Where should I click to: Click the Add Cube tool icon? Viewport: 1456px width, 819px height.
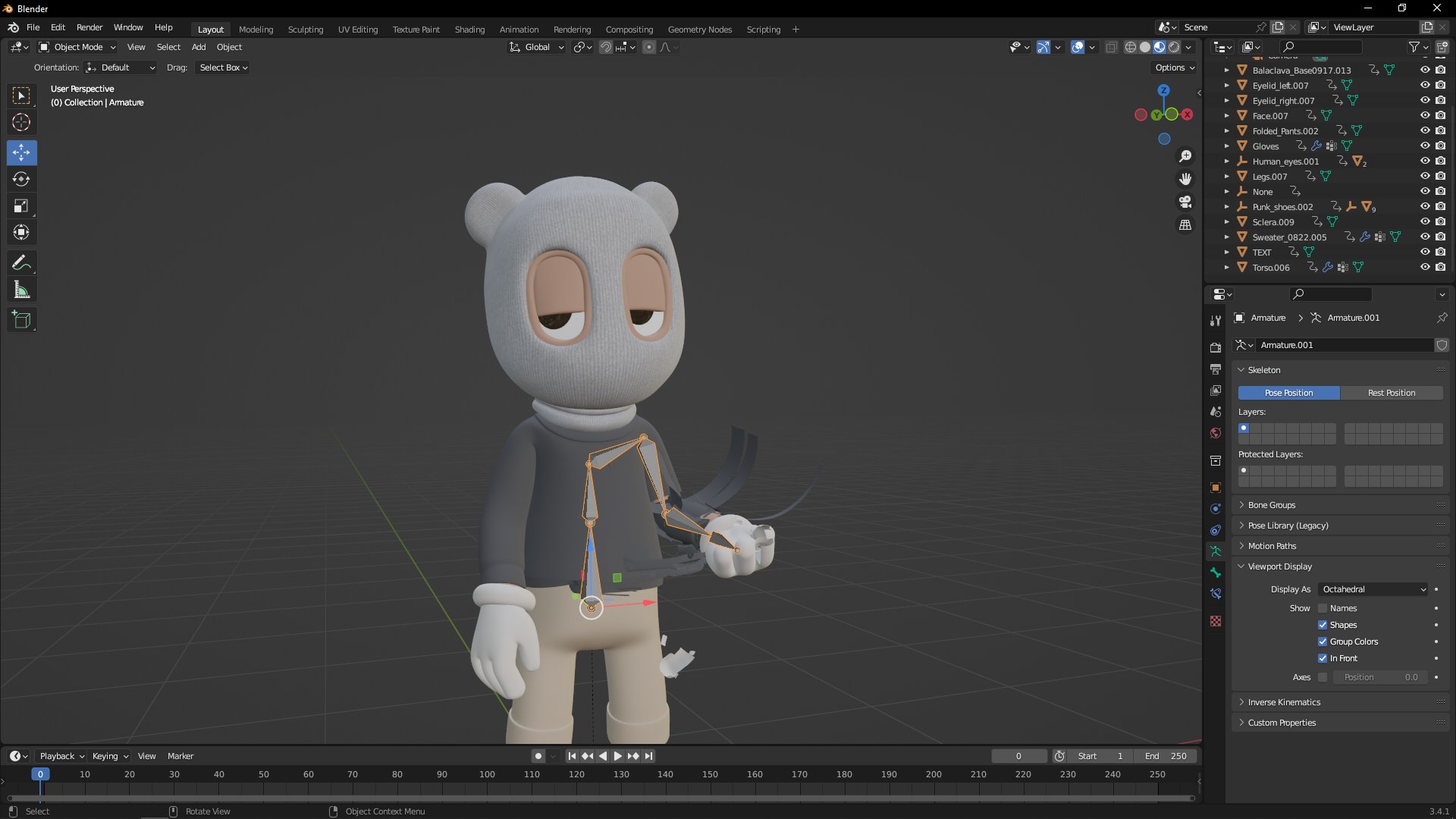(x=21, y=320)
